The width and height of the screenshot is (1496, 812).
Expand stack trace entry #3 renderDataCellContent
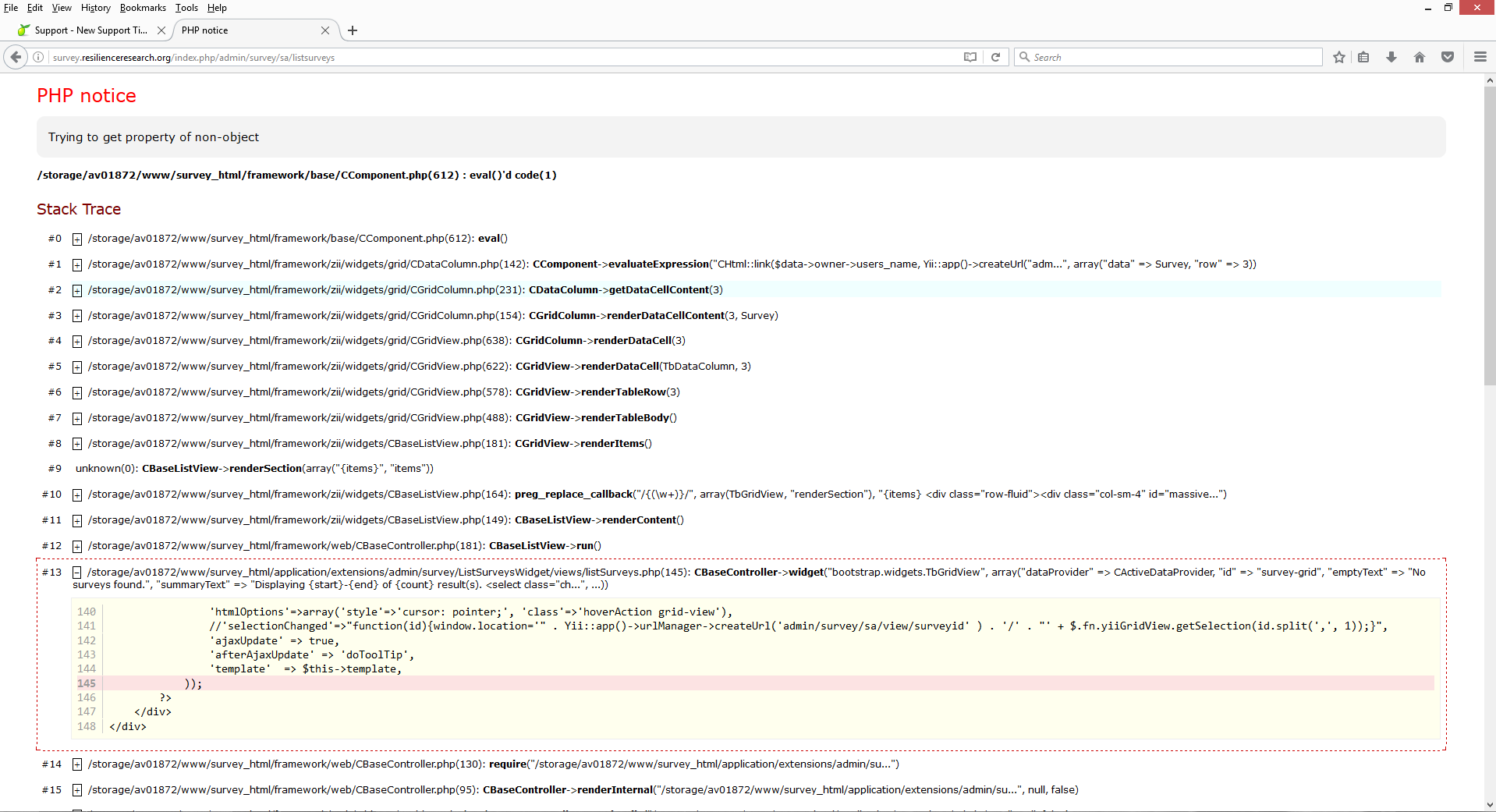(x=77, y=316)
